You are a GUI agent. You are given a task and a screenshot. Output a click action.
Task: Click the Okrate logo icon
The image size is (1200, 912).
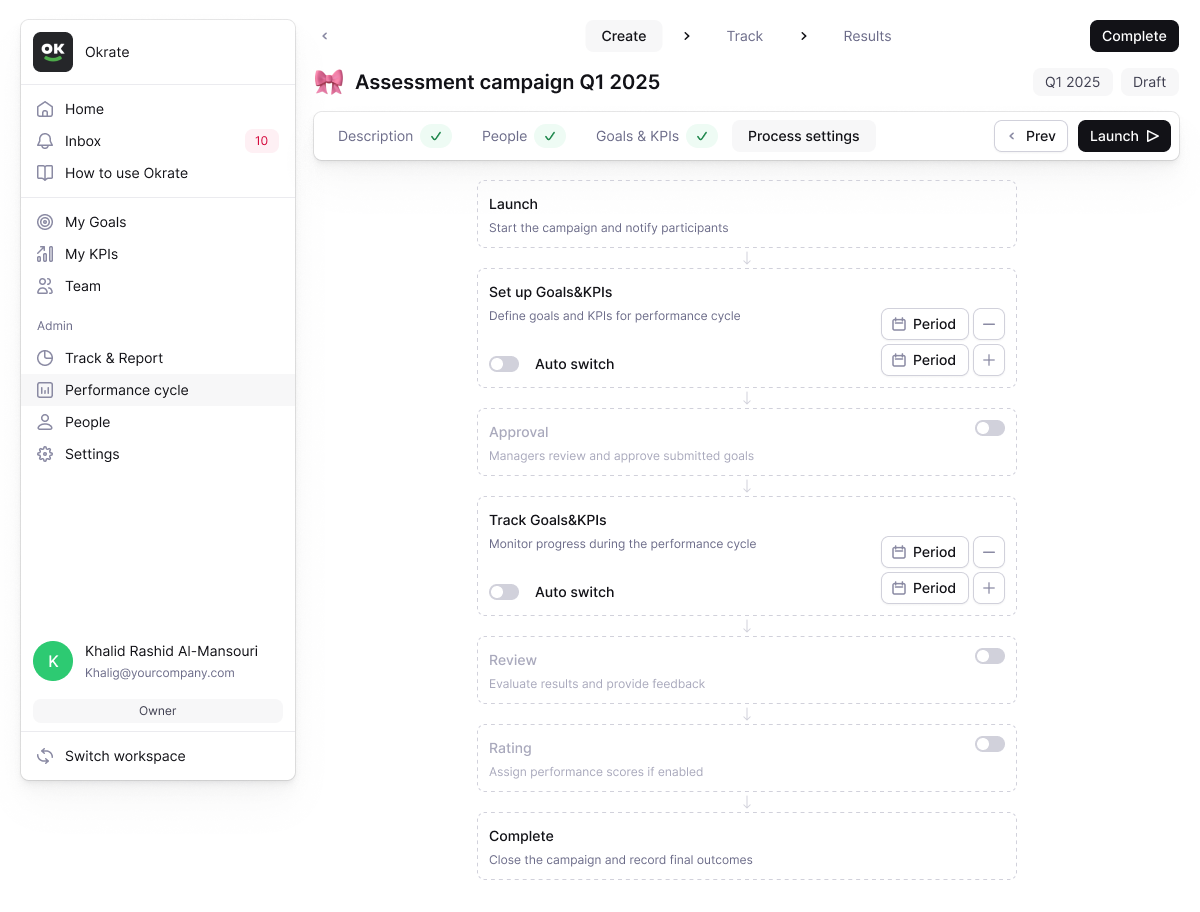point(53,52)
